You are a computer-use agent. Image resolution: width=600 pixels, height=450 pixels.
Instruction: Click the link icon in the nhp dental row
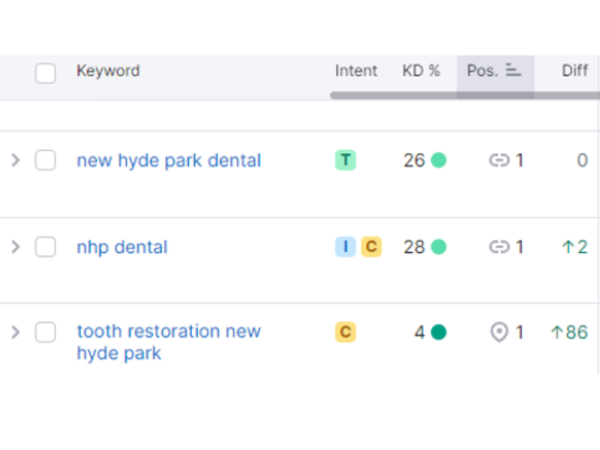pos(498,247)
